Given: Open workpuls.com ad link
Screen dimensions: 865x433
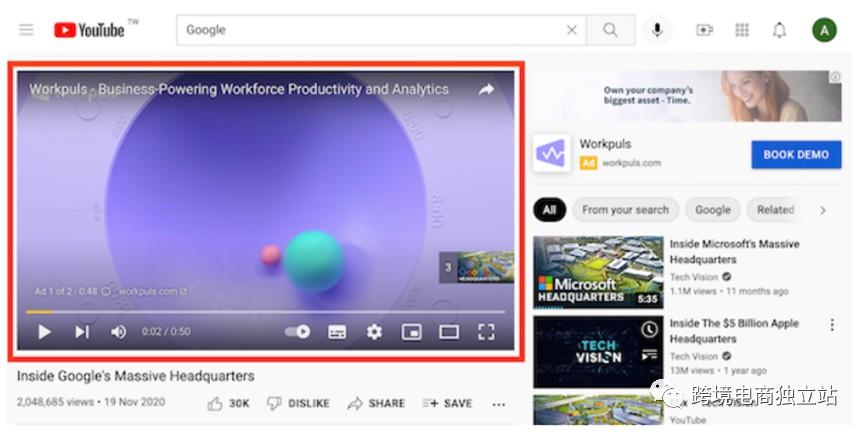Looking at the screenshot, I should click(631, 163).
